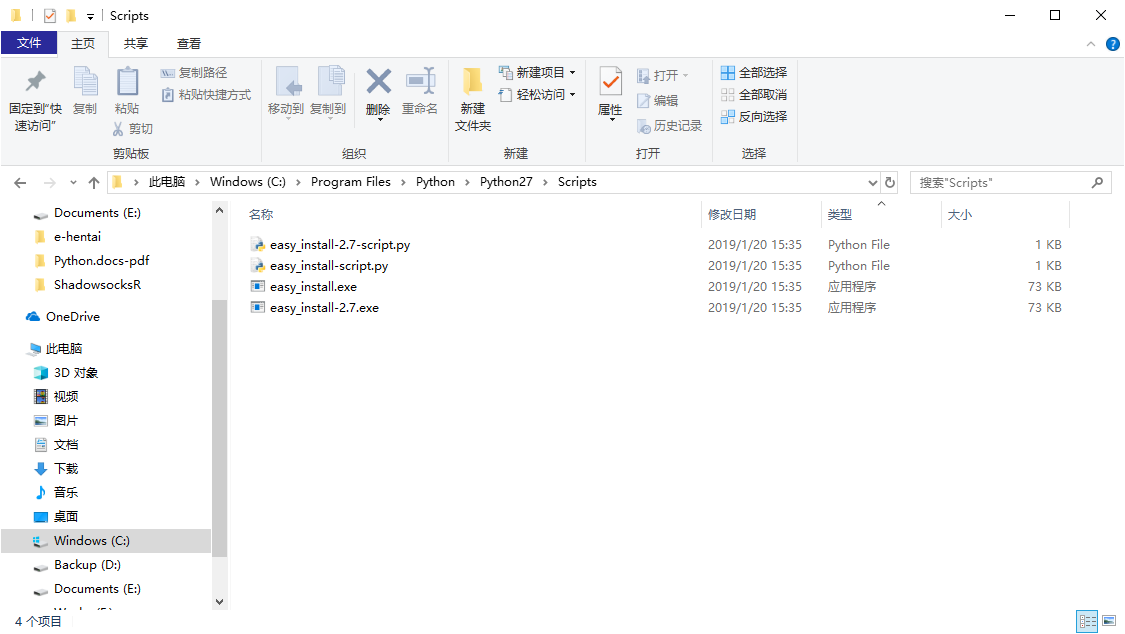Switch to the Home tab
This screenshot has width=1125, height=634.
(83, 44)
